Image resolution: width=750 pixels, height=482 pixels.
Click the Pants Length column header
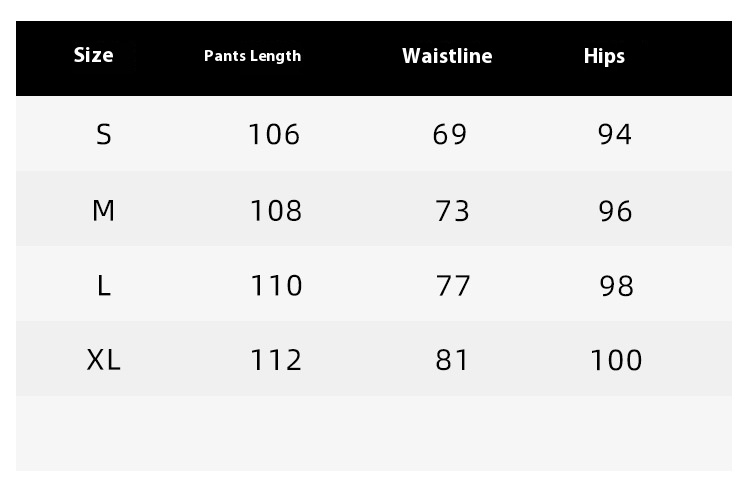[x=253, y=56]
